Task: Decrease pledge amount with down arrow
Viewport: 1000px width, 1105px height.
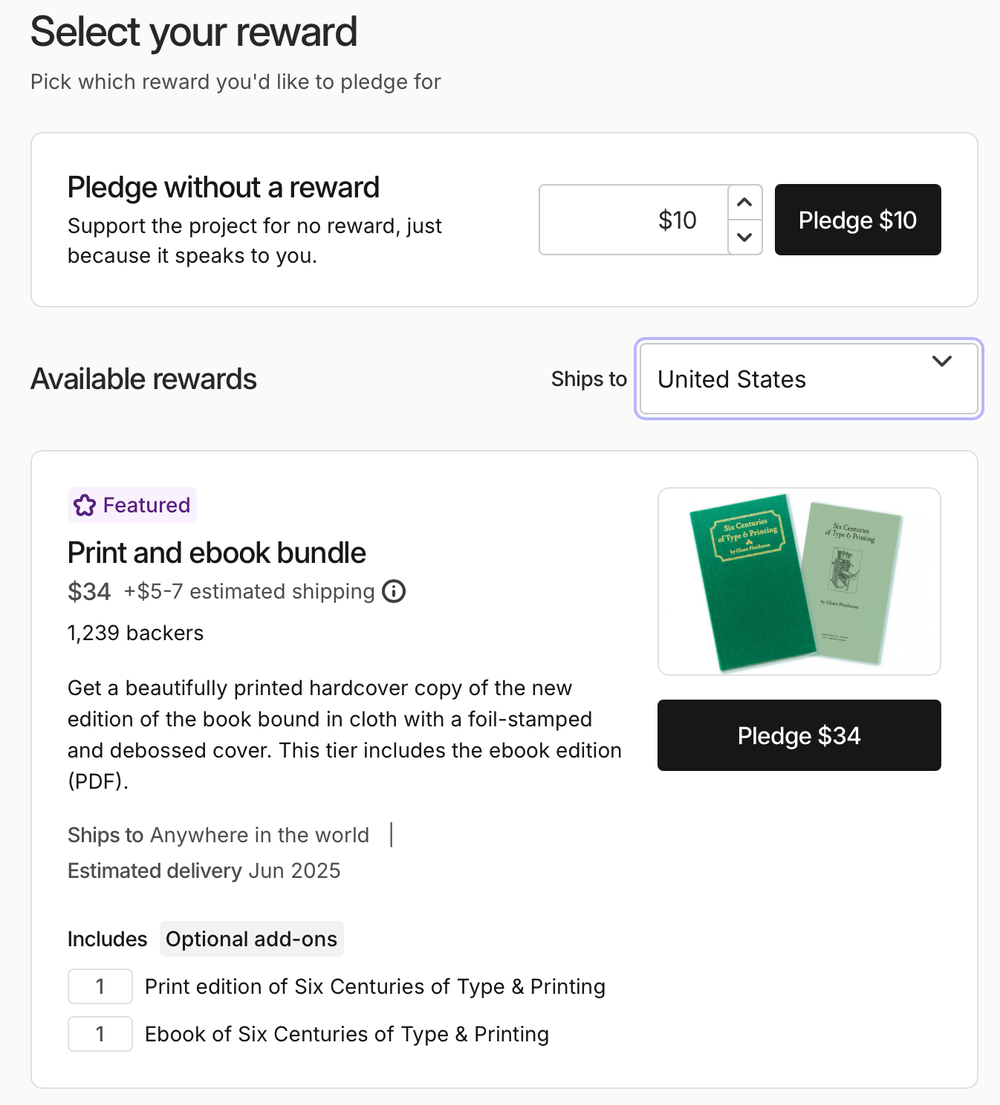Action: (x=744, y=237)
